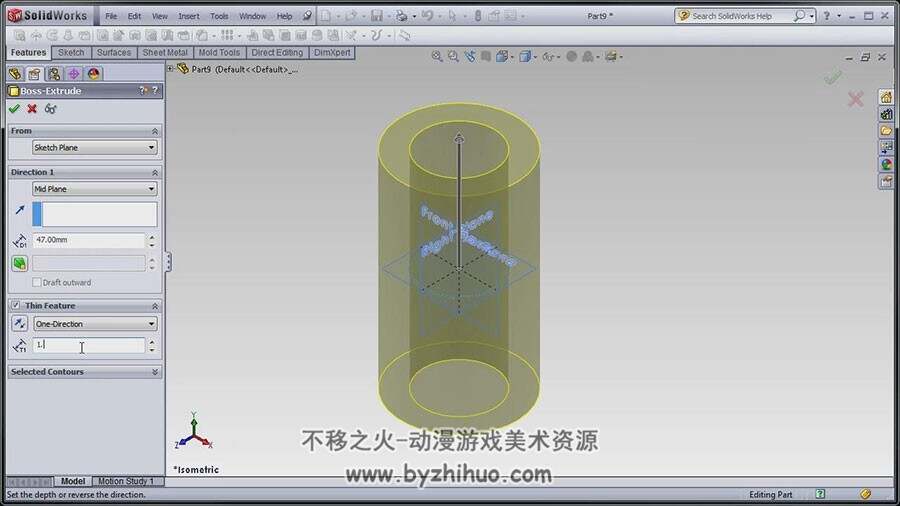Open the ConfigurationManager tab icon
This screenshot has height=506, width=900.
click(x=54, y=73)
